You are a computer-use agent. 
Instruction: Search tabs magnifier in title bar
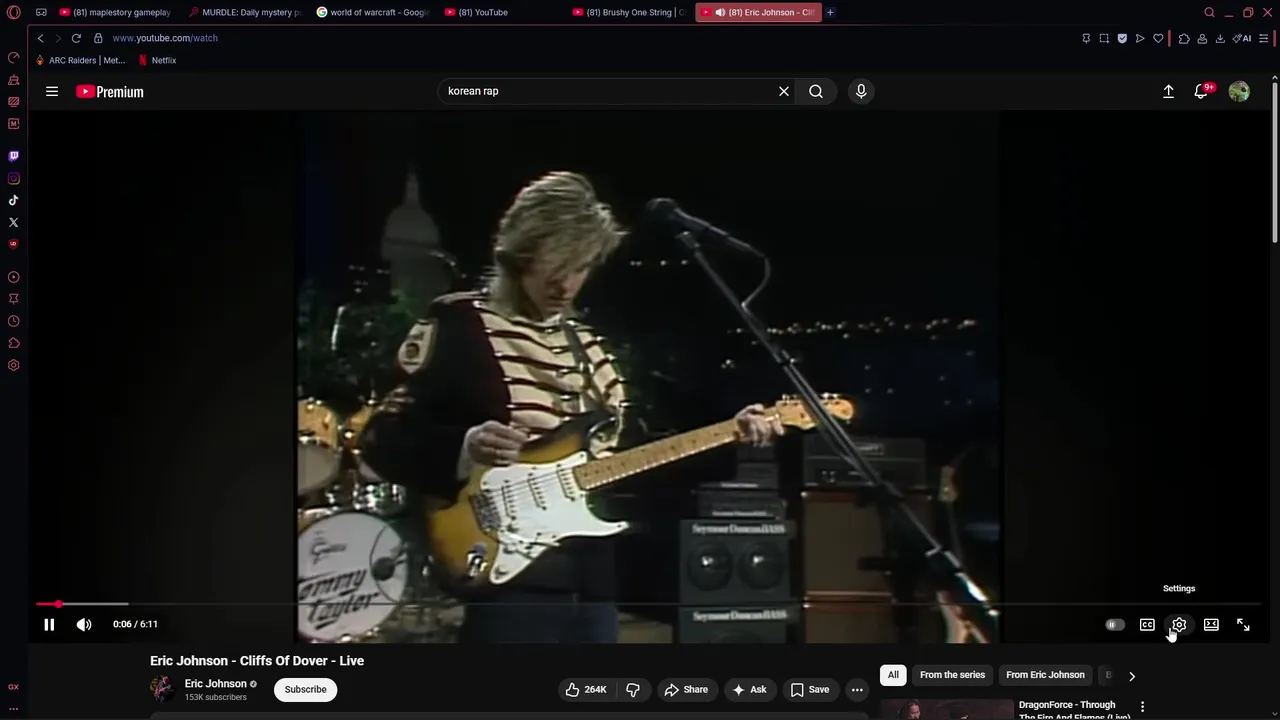(x=1209, y=12)
